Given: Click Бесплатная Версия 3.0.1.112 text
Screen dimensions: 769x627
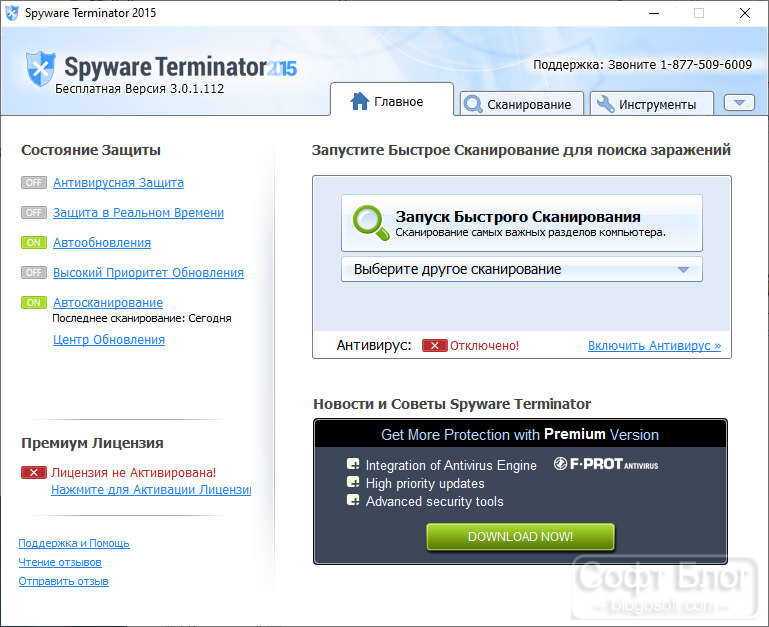Looking at the screenshot, I should point(140,88).
